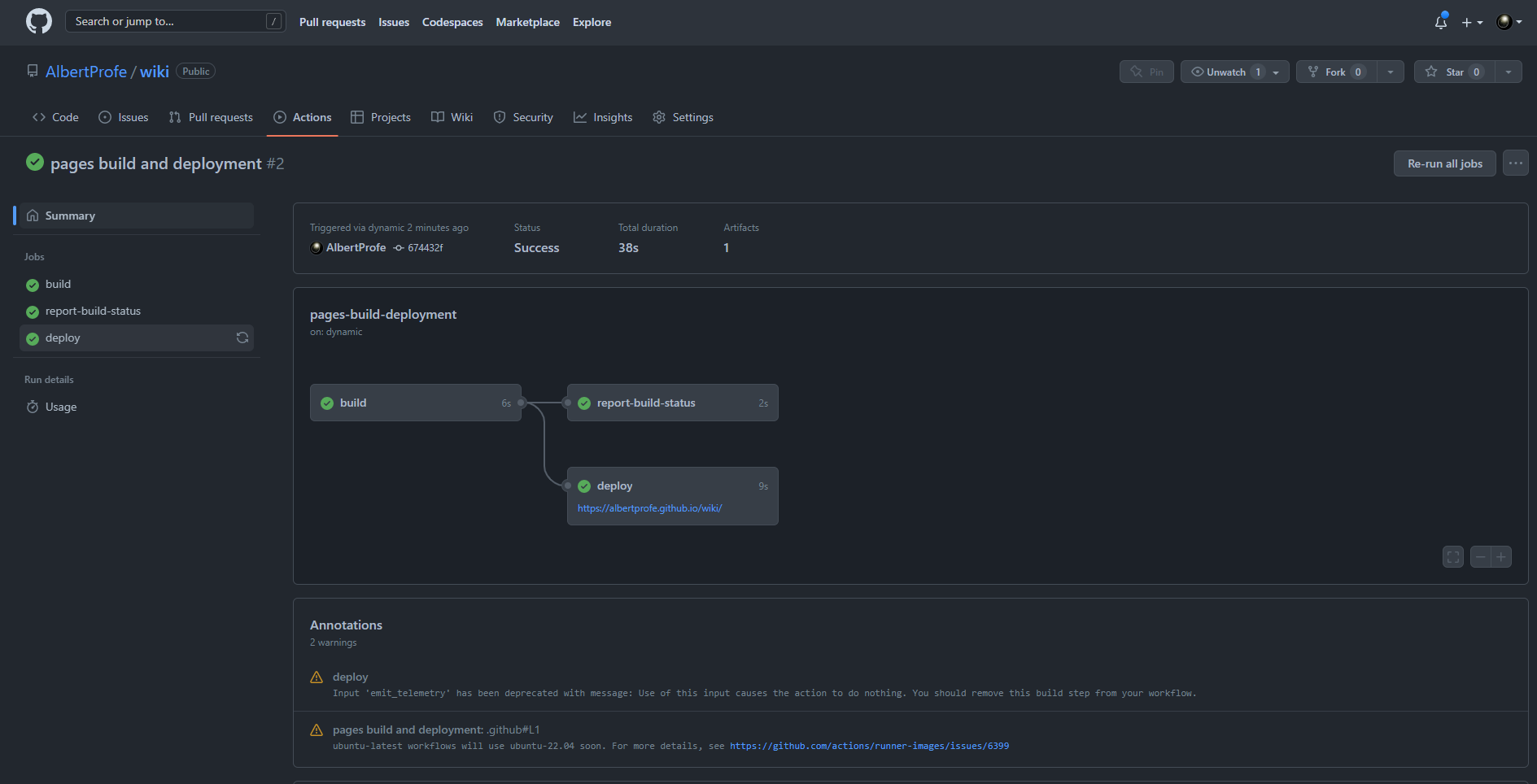The image size is (1537, 784).
Task: Click the search or jump to field
Action: pyautogui.click(x=175, y=21)
